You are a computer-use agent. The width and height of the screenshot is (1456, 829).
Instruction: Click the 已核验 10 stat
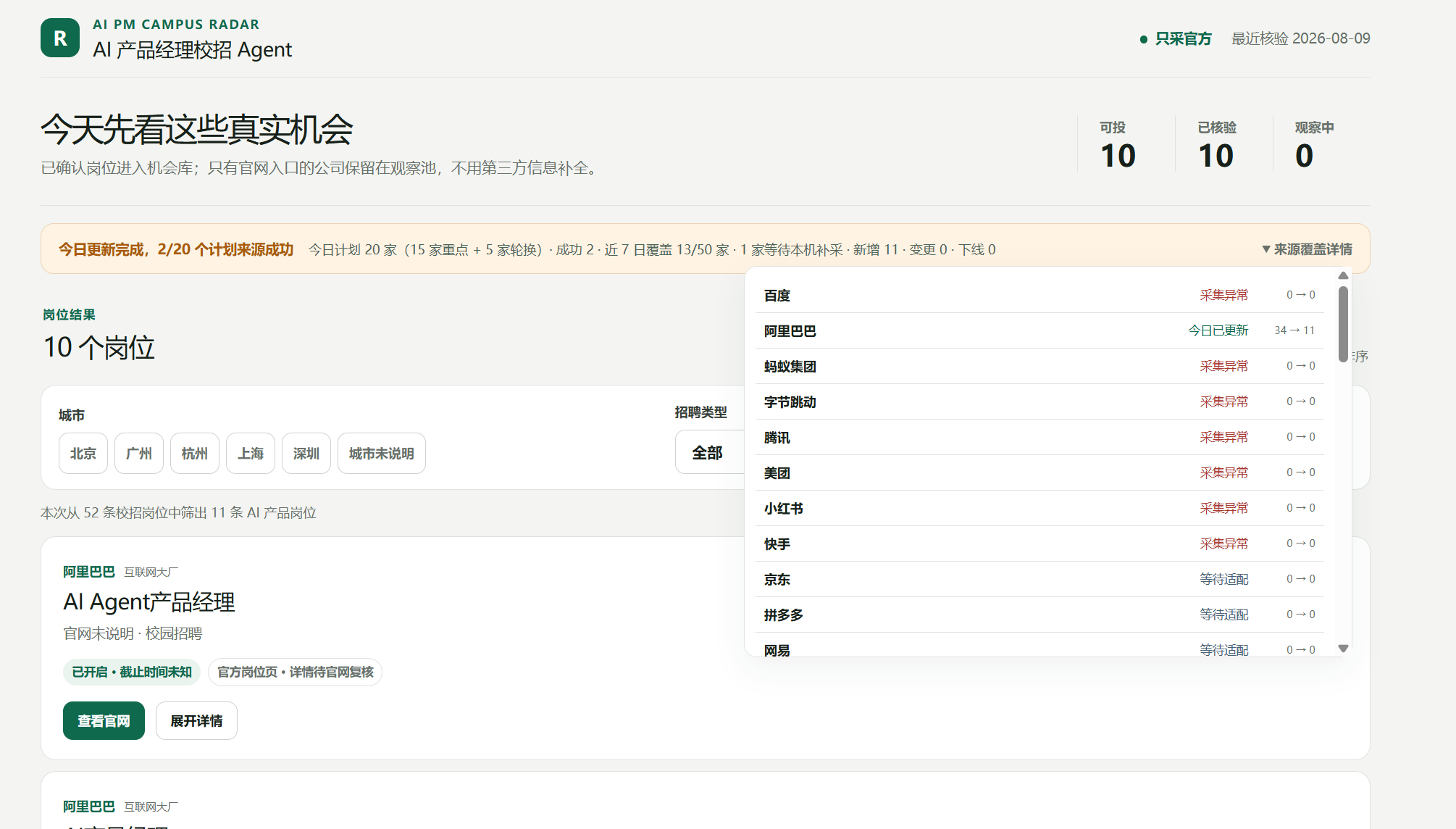(x=1217, y=145)
